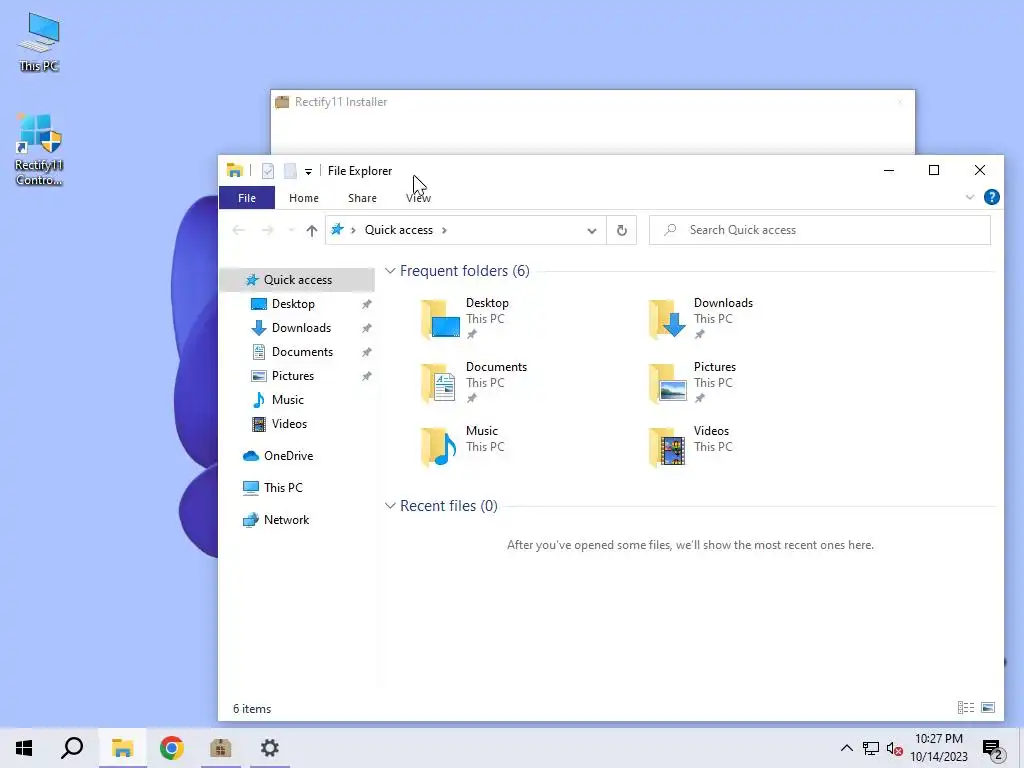Viewport: 1024px width, 768px height.
Task: Open the File ribbon tab
Action: click(247, 198)
